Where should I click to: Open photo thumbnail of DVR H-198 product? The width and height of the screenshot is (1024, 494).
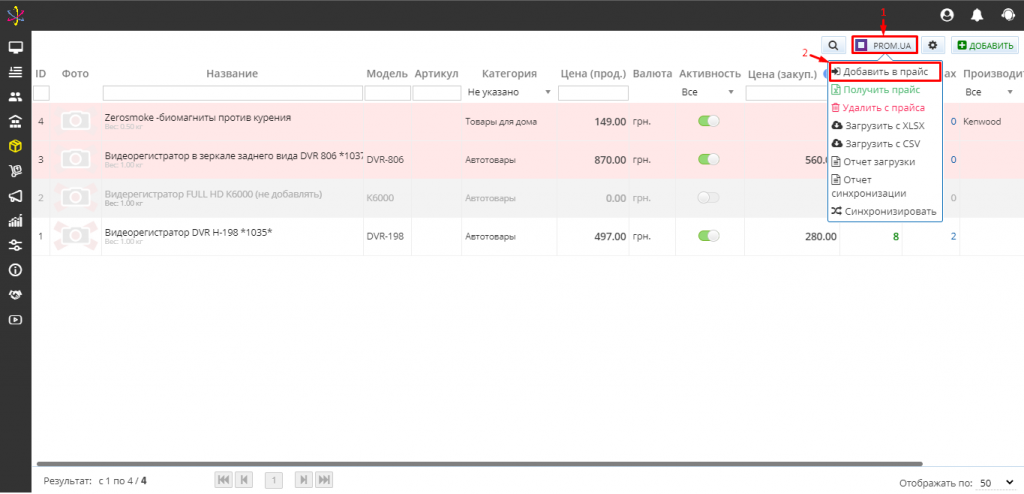[x=76, y=236]
